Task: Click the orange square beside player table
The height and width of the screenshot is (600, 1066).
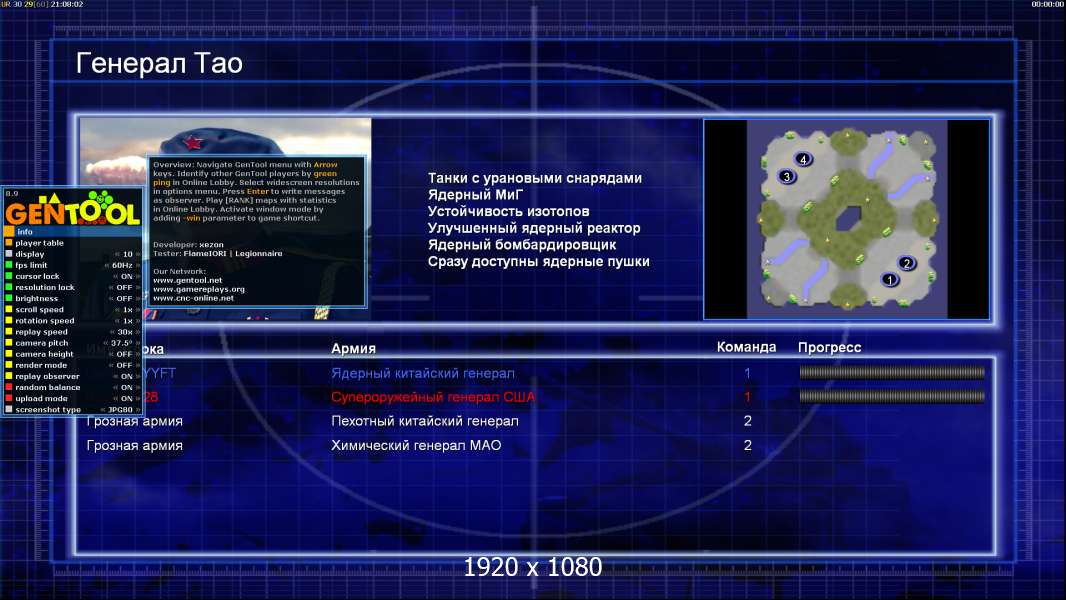Action: [9, 243]
